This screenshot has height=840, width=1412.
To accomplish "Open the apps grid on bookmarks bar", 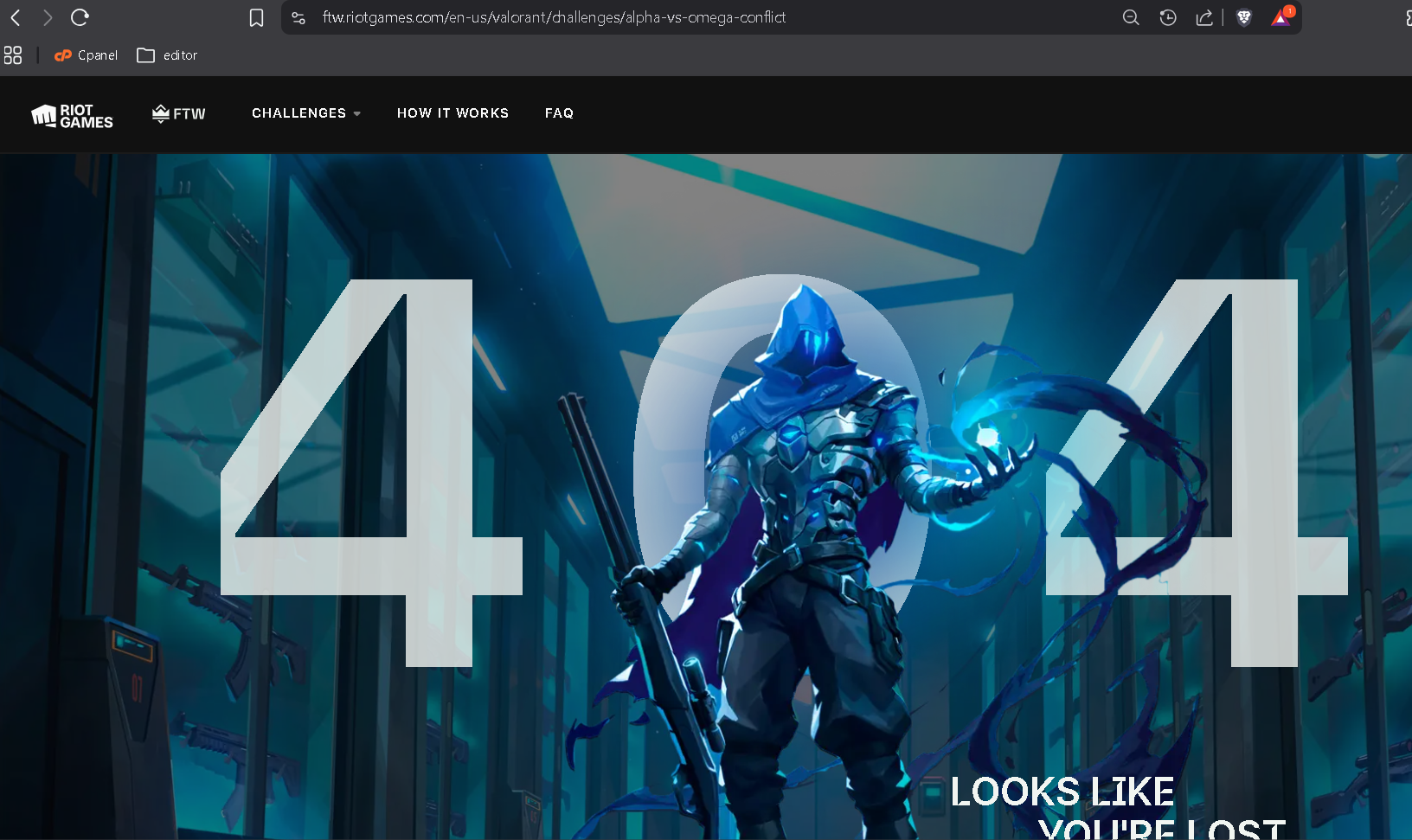I will 13,55.
